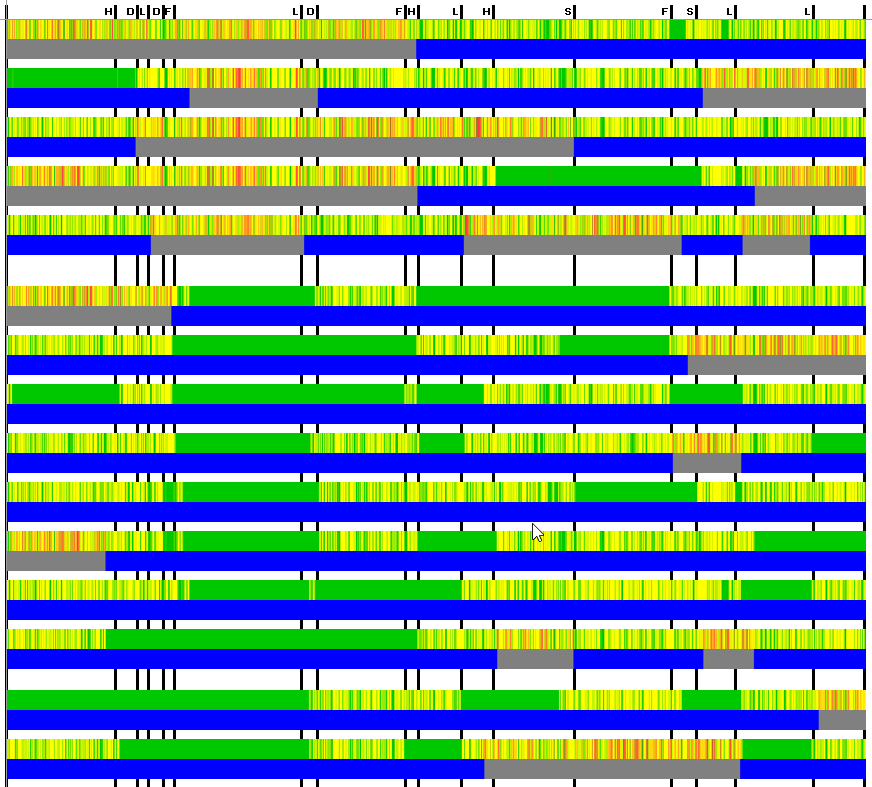872x787 pixels.
Task: Click the first S marker label
Action: coord(568,12)
